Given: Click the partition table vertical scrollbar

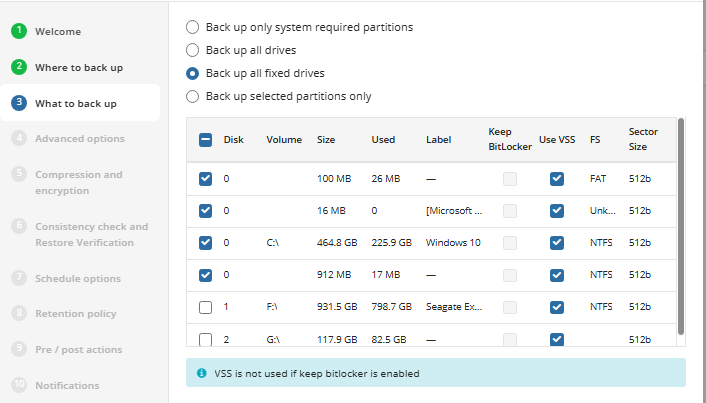Looking at the screenshot, I should (681, 225).
